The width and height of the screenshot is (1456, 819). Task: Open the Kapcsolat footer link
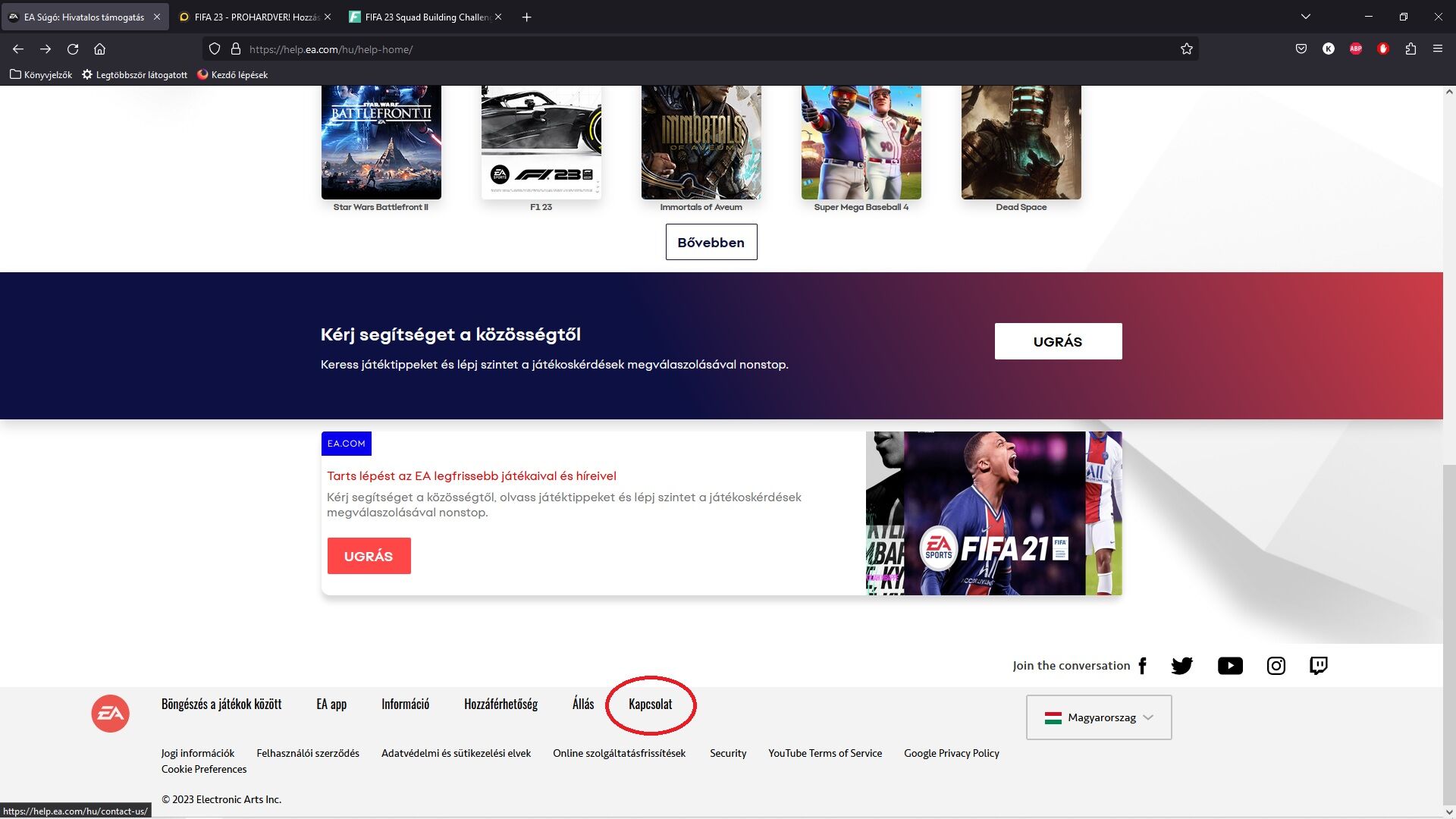tap(650, 704)
